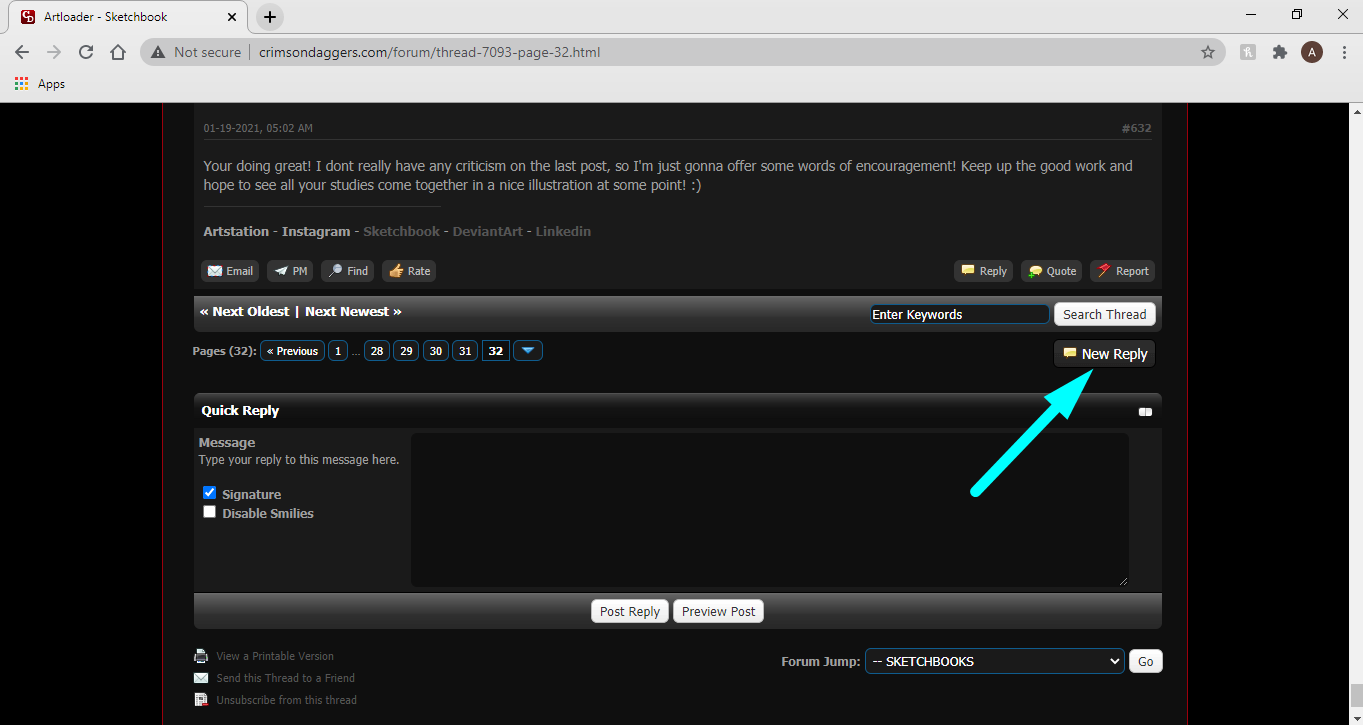Click the Not secure site info indicator
The image size is (1363, 725).
pos(196,52)
